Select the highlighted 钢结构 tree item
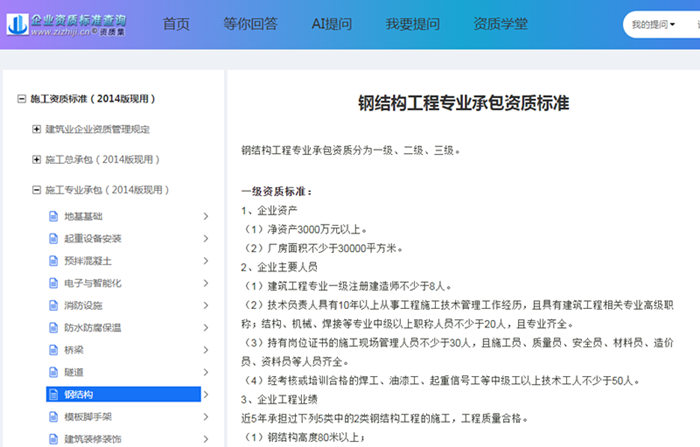700x447 pixels. coord(123,394)
